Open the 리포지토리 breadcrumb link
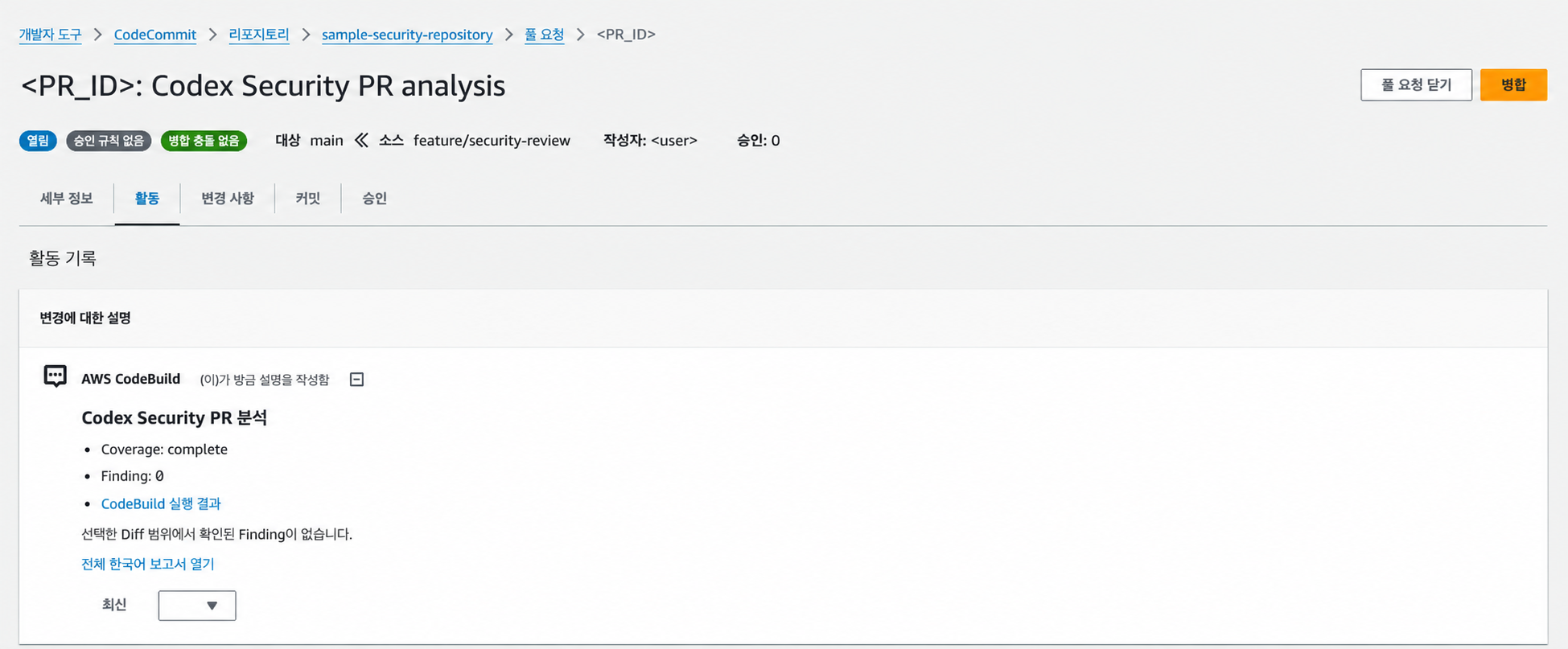Screen dimensions: 1568x649 point(259,35)
